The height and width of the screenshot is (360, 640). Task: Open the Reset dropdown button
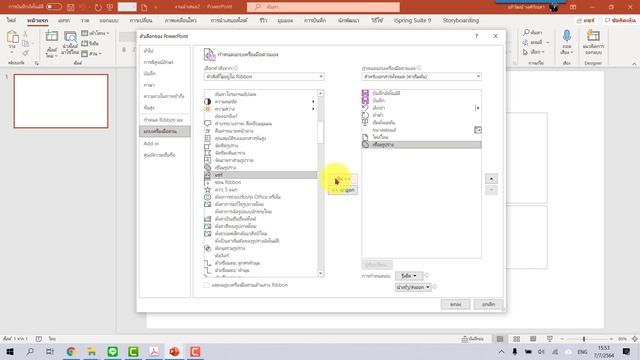click(409, 276)
